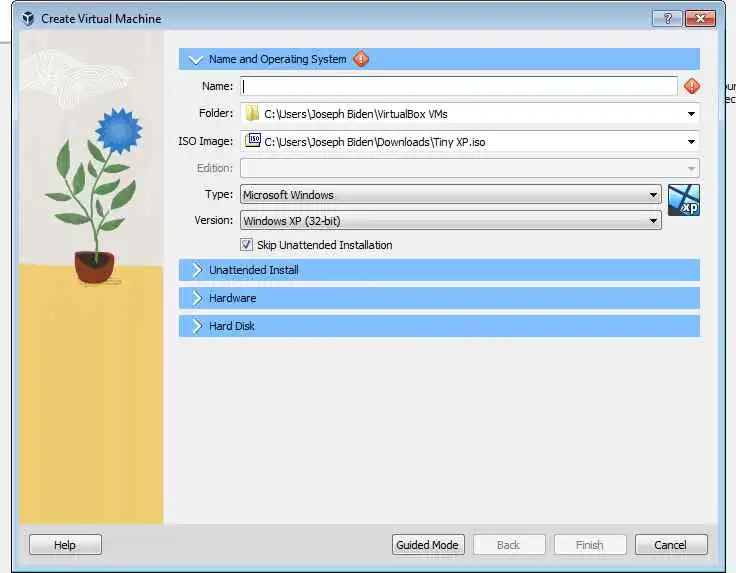The height and width of the screenshot is (573, 736).
Task: Open the Version dropdown showing Windows XP (32-bit)
Action: (451, 221)
